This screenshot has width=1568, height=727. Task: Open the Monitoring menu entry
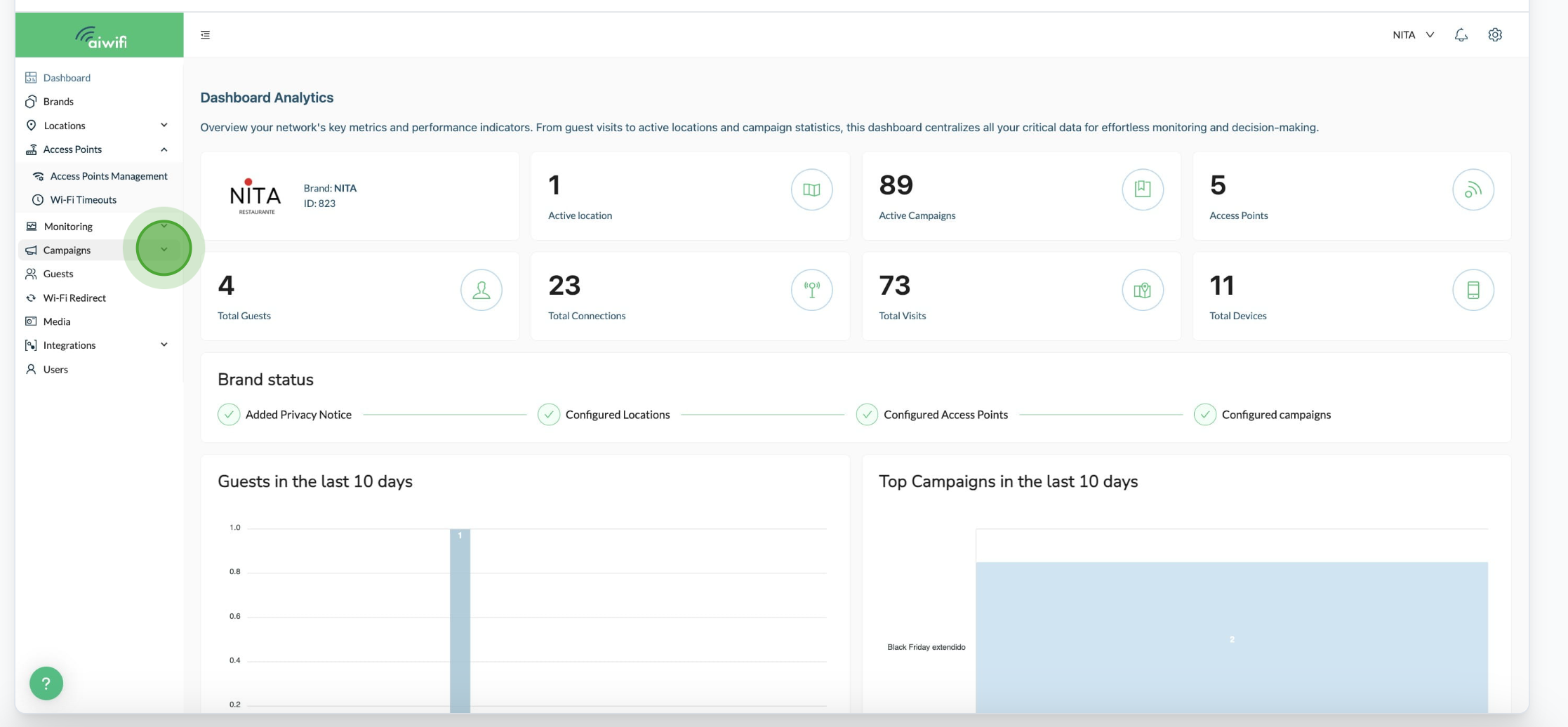[98, 226]
